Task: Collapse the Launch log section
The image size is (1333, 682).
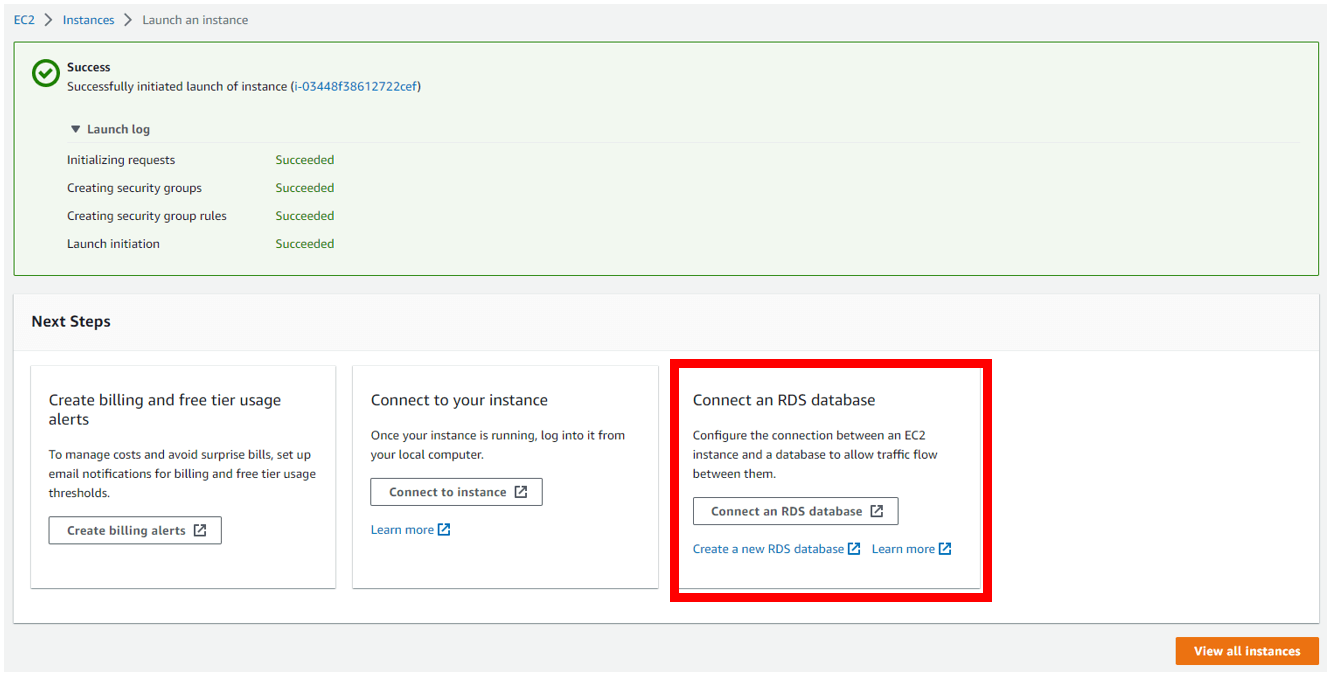Action: coord(110,129)
